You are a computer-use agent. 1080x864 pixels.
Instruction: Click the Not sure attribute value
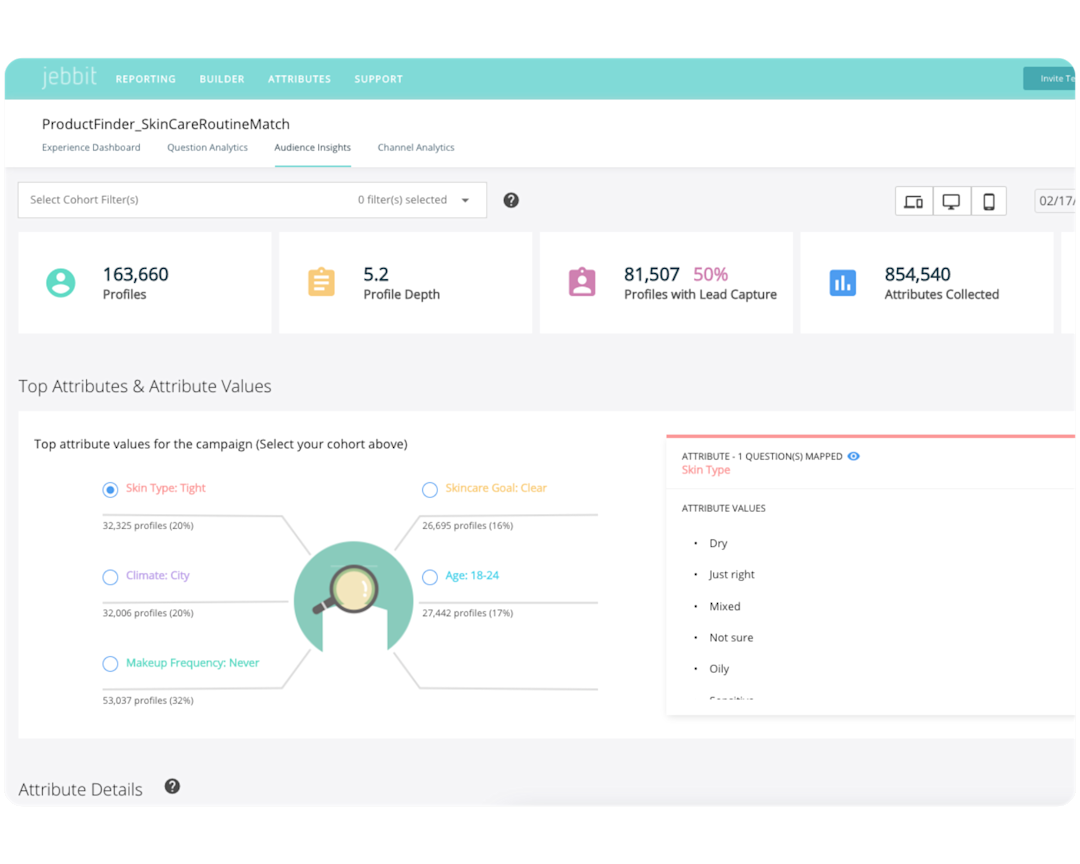[x=731, y=637]
